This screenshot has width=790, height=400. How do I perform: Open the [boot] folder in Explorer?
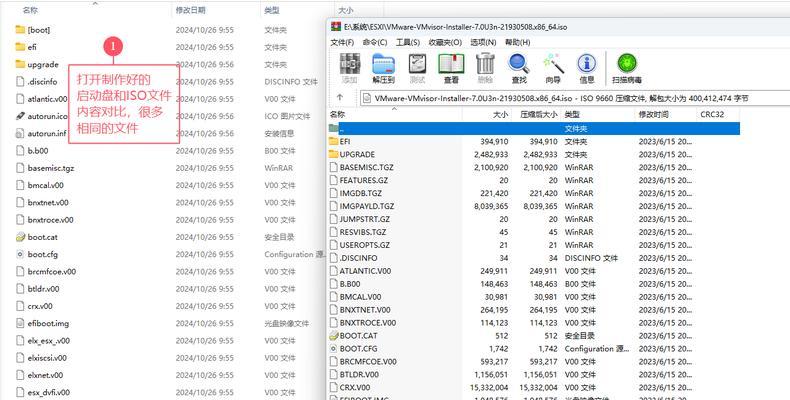(33, 30)
